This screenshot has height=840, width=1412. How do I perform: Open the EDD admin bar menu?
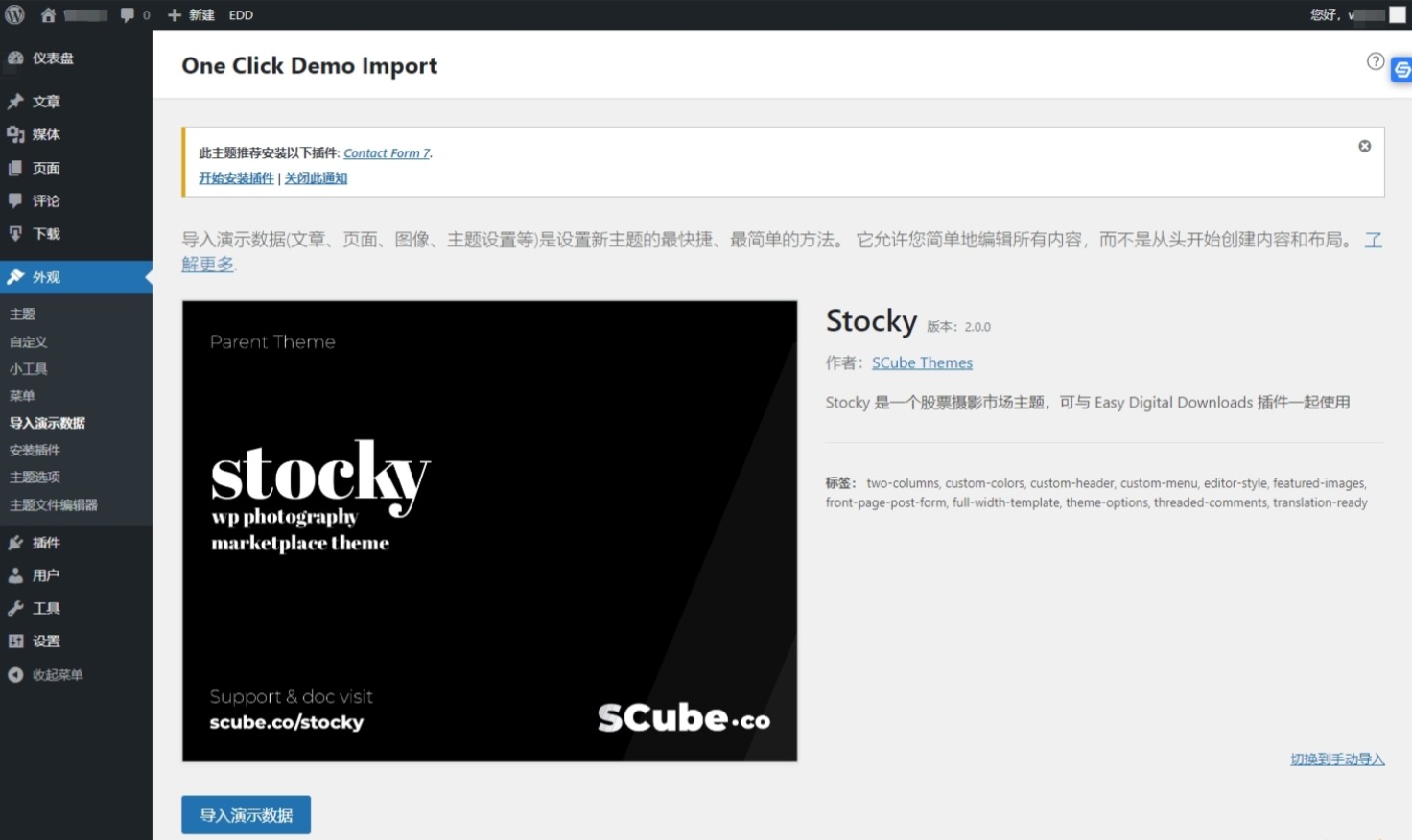click(241, 15)
